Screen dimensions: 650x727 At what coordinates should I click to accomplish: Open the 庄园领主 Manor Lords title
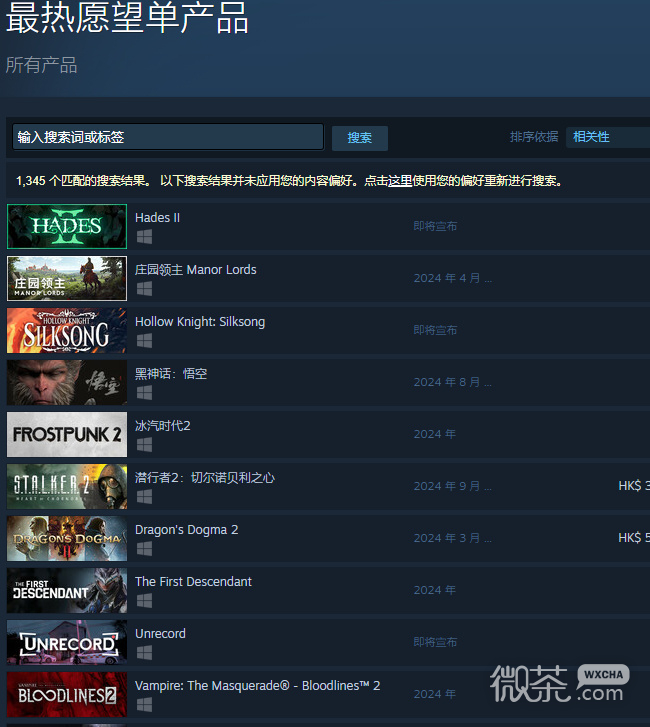point(196,269)
